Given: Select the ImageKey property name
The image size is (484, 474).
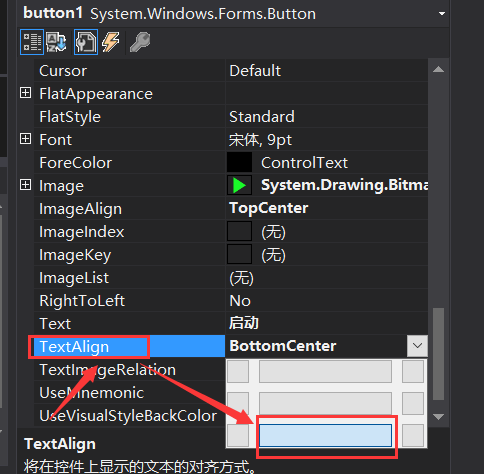Looking at the screenshot, I should pyautogui.click(x=75, y=255).
